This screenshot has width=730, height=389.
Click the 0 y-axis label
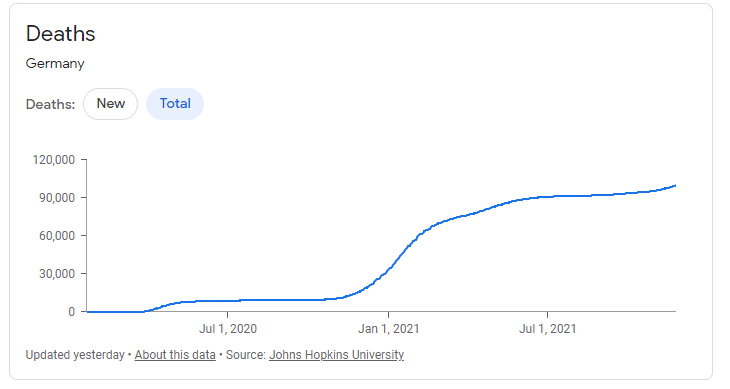tap(71, 312)
